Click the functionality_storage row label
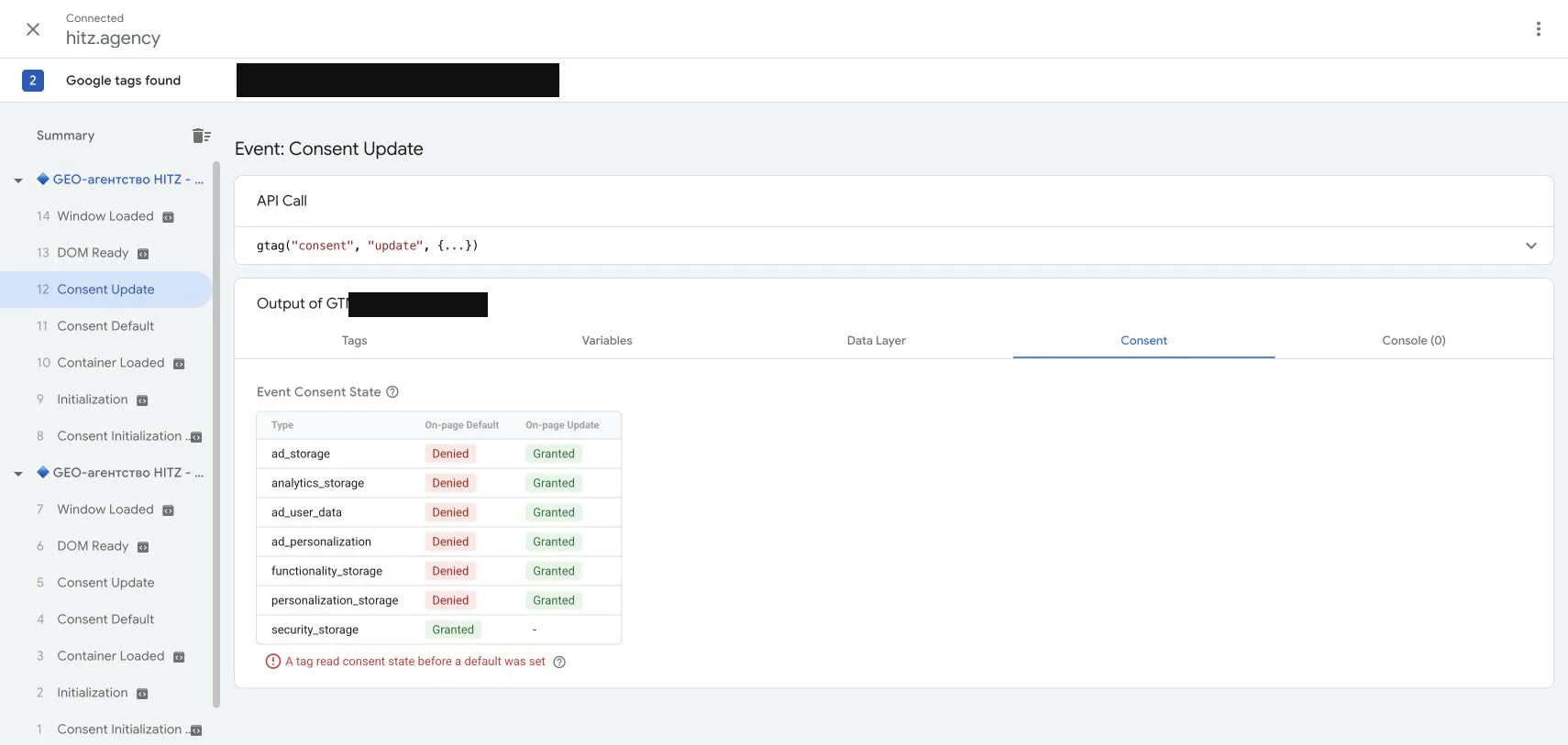The height and width of the screenshot is (745, 1568). click(326, 571)
